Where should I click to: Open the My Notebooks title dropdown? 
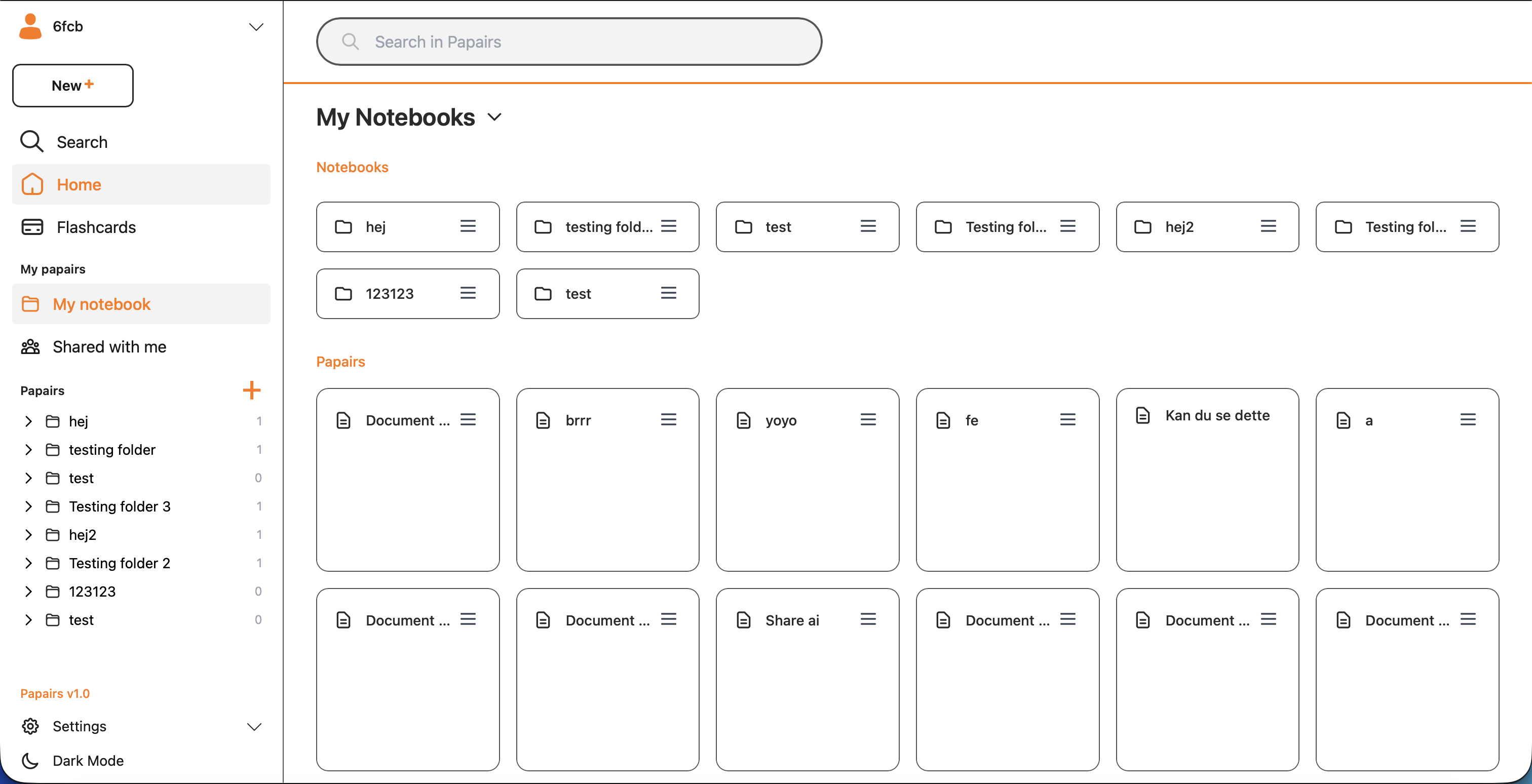coord(494,117)
